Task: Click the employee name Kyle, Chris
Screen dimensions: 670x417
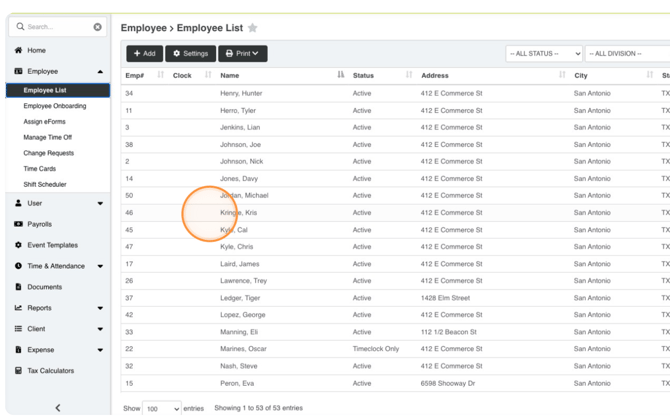Action: pyautogui.click(x=237, y=247)
